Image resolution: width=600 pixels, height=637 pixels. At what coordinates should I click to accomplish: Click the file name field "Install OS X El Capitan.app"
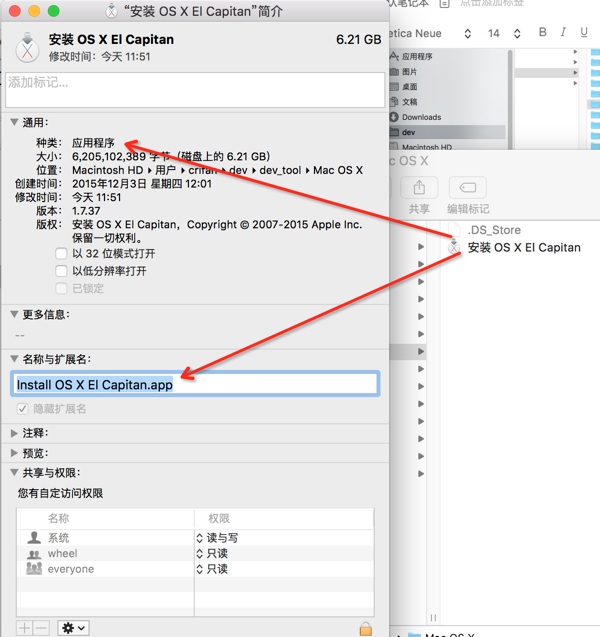tap(195, 384)
